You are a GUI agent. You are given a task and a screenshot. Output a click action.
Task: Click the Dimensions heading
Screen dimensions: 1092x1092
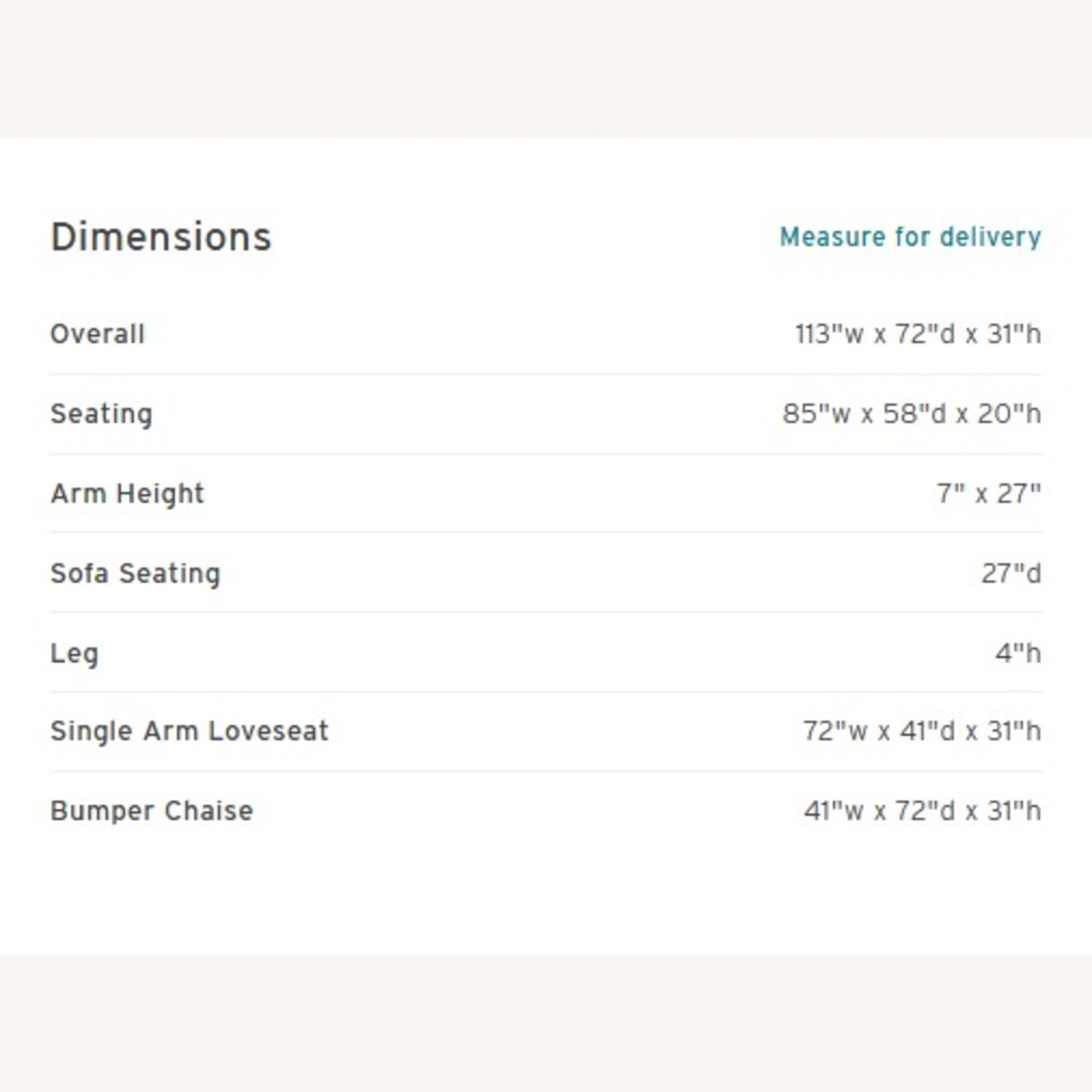pos(161,237)
